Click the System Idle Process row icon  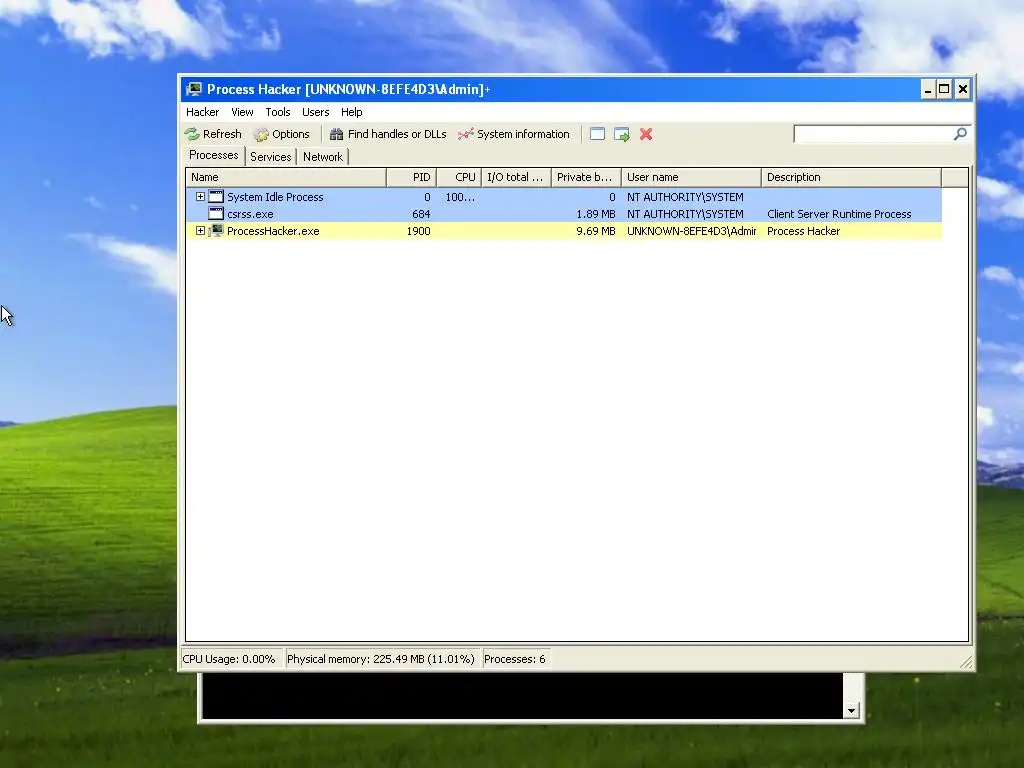click(x=216, y=197)
